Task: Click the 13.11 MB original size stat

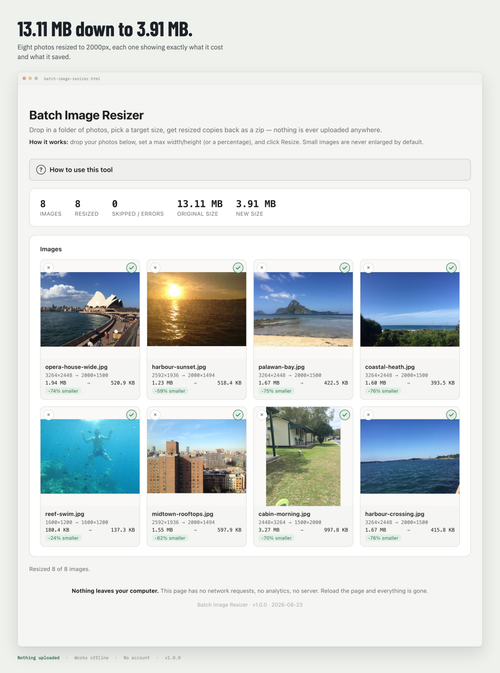Action: point(200,207)
